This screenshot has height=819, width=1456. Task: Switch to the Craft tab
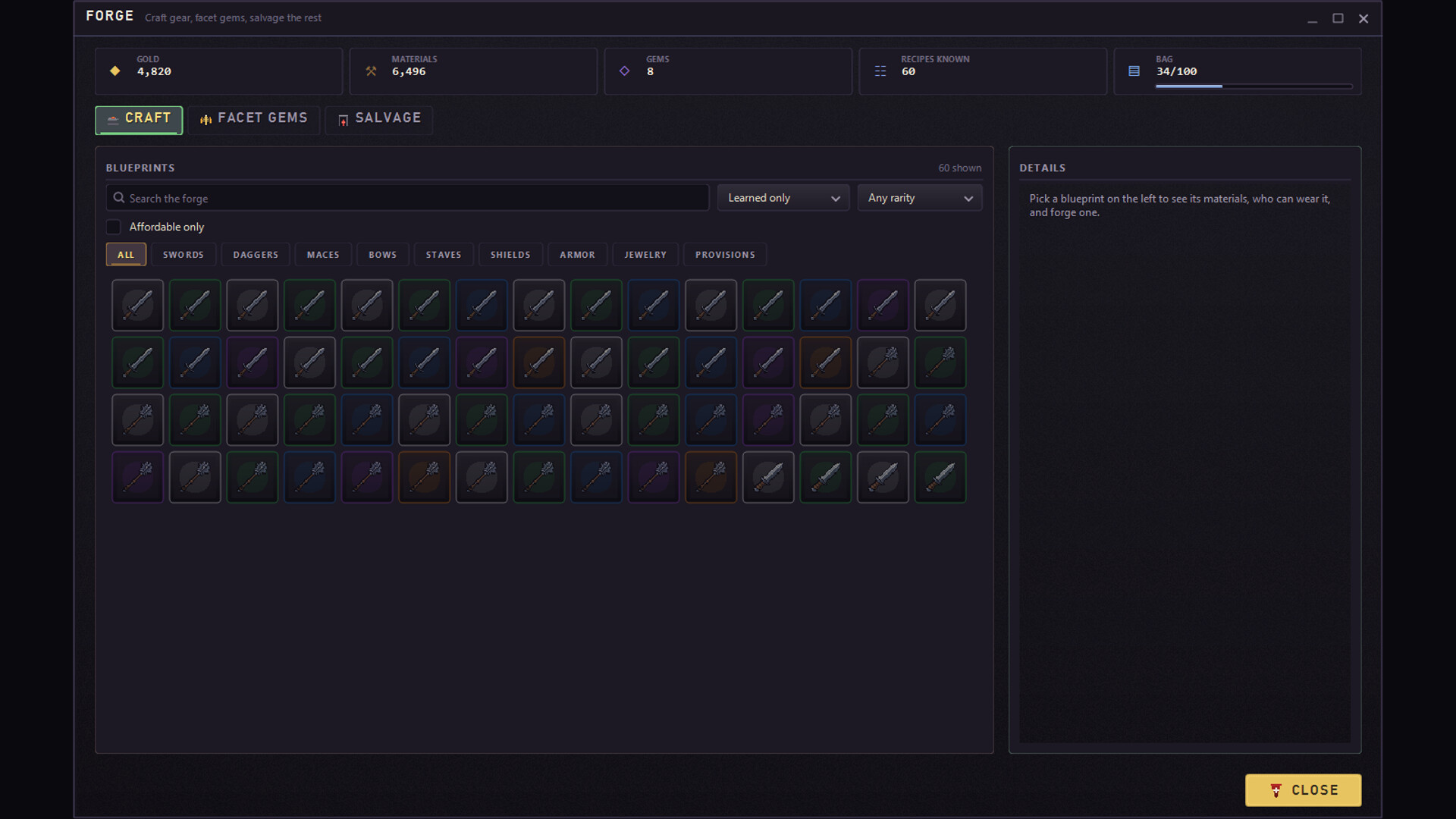[139, 120]
